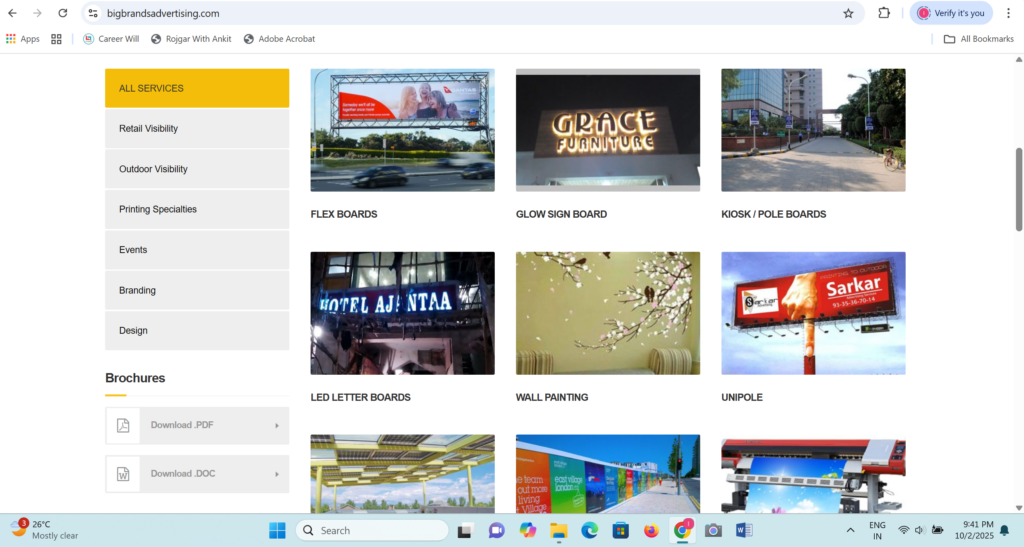Open Chrome's three-dot menu
Screen dimensions: 1024x547
(x=1008, y=13)
